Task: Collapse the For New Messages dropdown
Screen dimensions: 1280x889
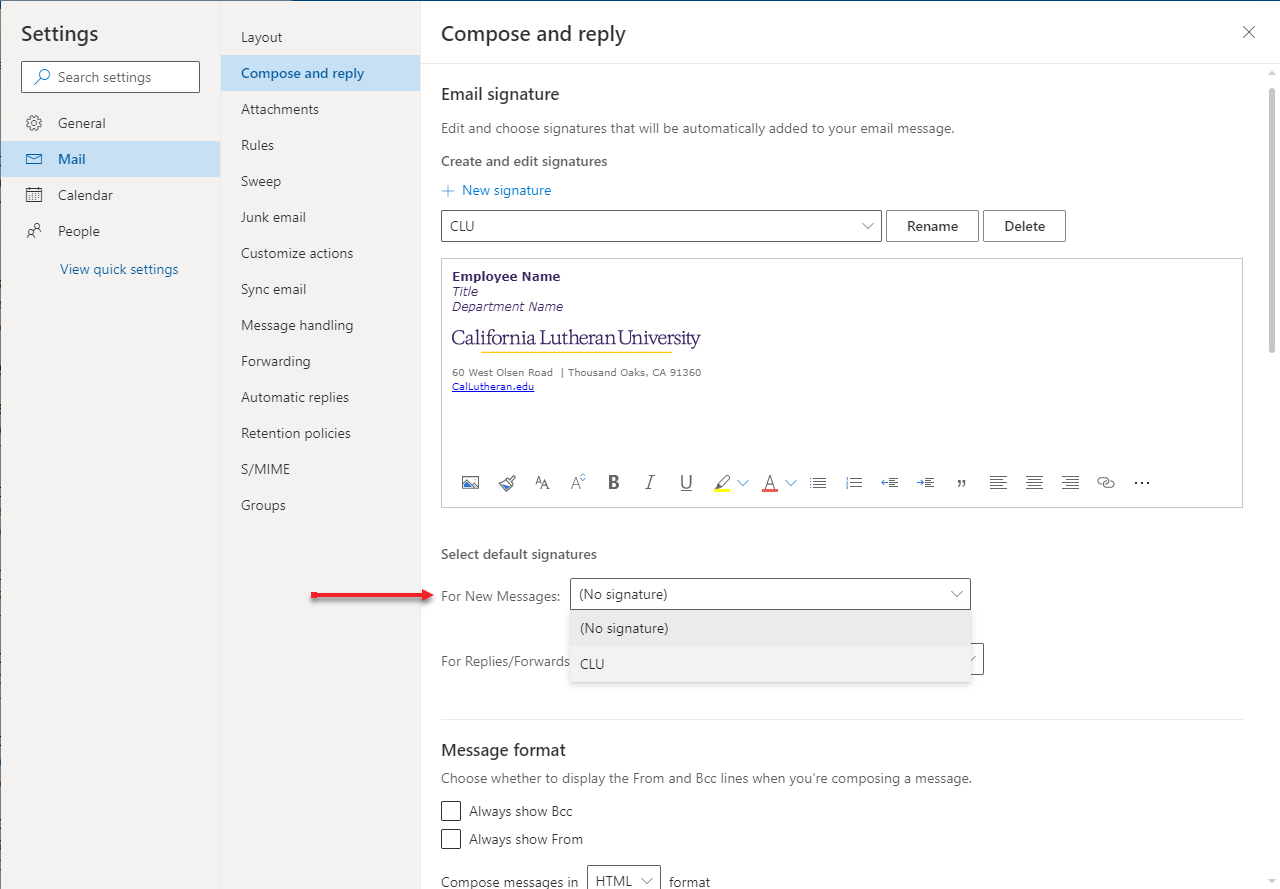Action: 770,594
